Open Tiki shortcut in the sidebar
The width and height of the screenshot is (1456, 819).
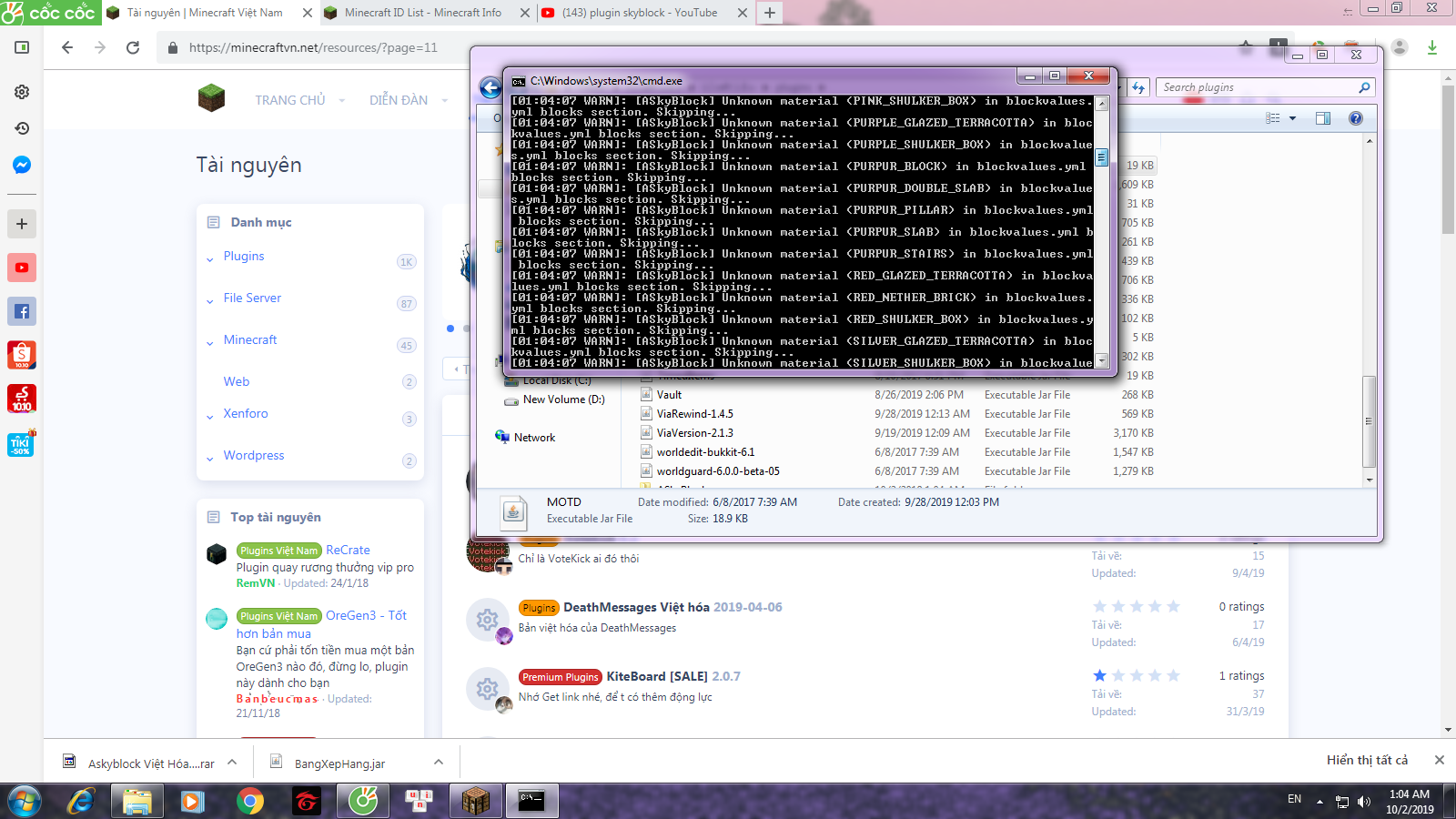pos(22,443)
